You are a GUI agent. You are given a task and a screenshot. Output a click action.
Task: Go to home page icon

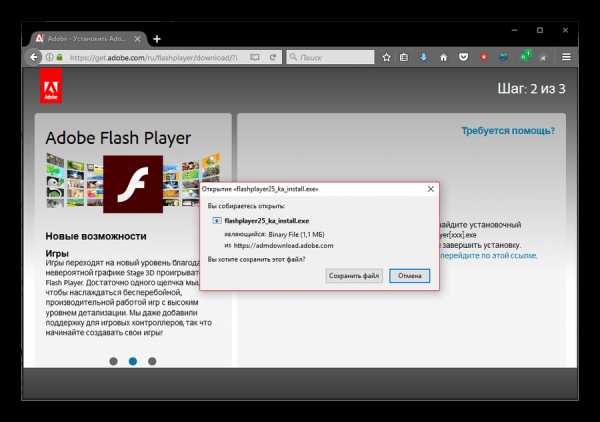click(x=443, y=57)
